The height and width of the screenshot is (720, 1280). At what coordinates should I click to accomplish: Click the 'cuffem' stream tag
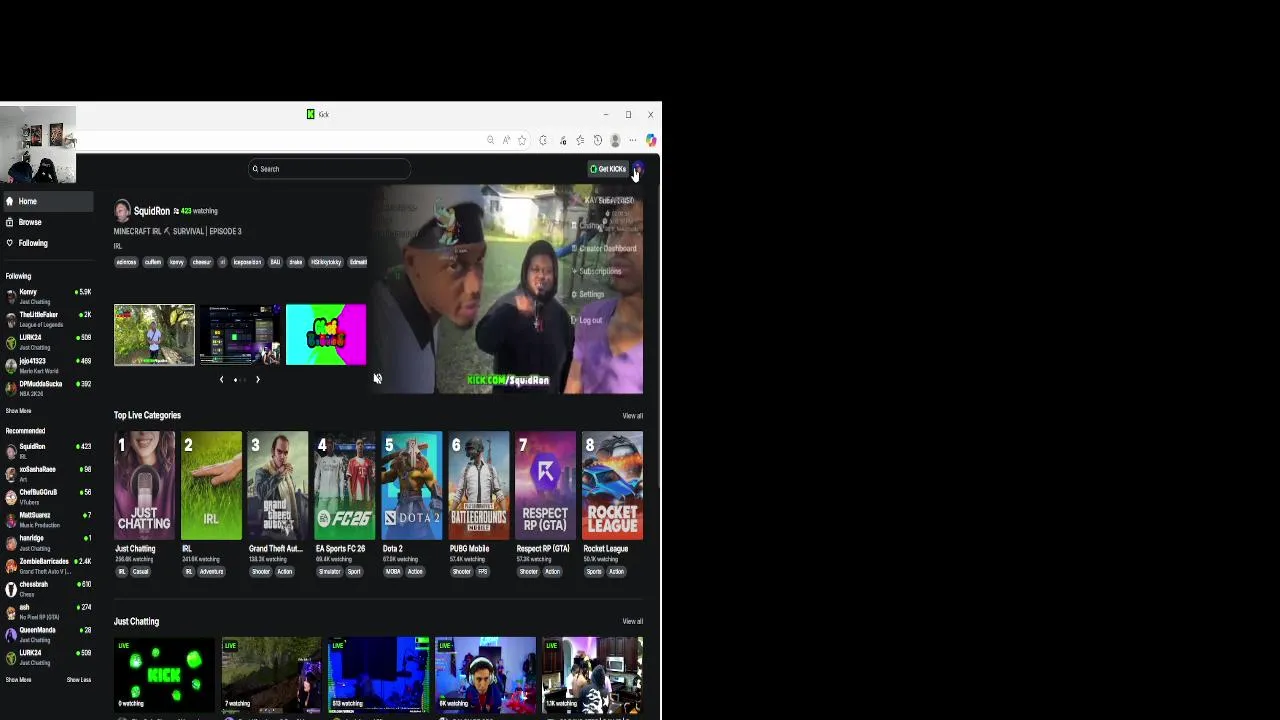point(153,262)
